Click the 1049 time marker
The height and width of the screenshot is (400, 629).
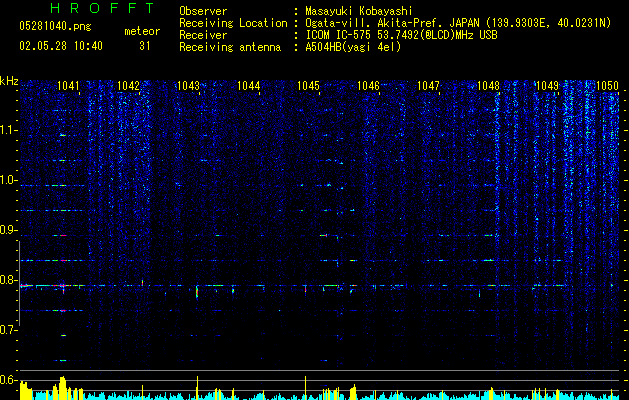coord(547,85)
